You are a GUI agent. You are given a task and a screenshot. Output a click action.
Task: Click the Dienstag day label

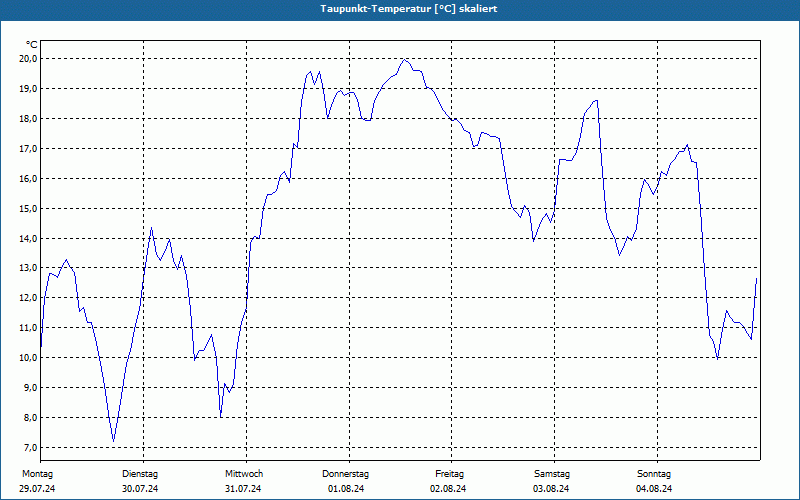[140, 474]
